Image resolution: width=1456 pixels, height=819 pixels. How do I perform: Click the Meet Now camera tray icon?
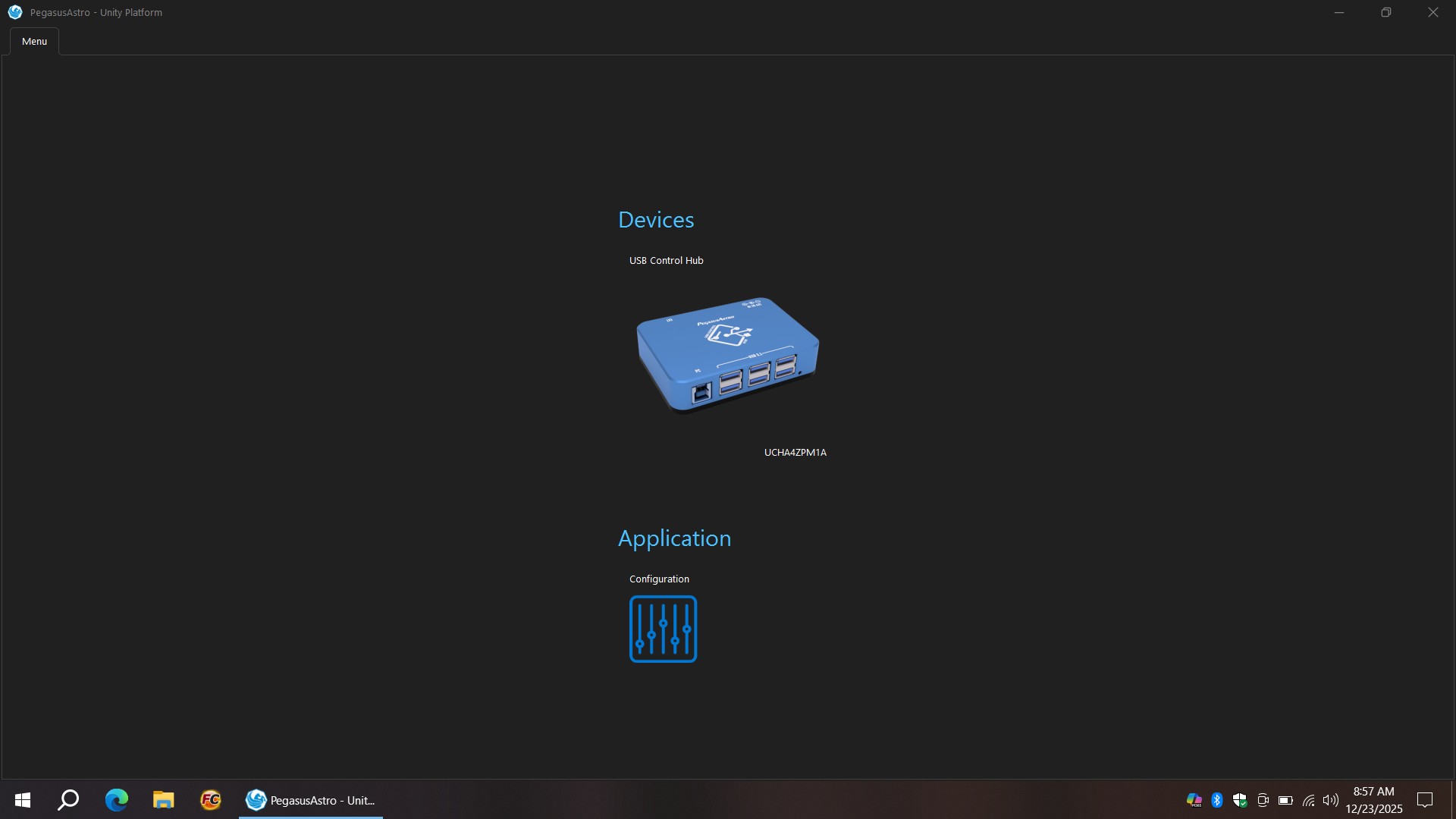pos(1263,800)
